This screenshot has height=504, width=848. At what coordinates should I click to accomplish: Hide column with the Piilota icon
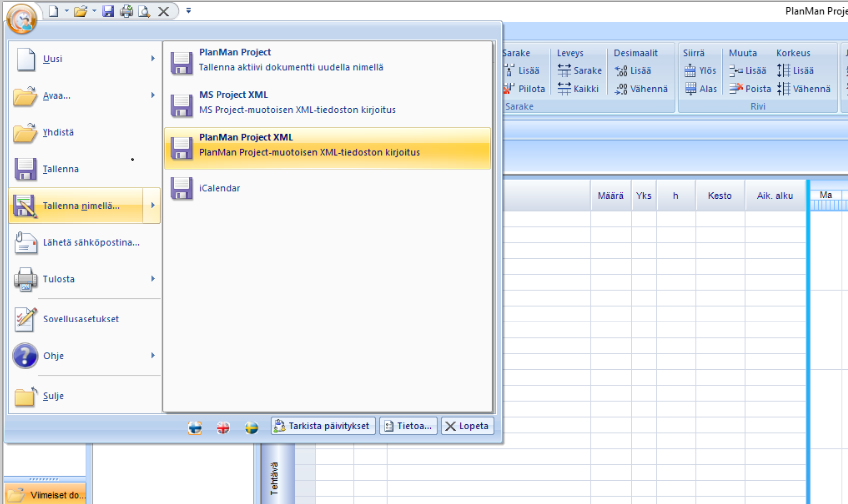509,88
